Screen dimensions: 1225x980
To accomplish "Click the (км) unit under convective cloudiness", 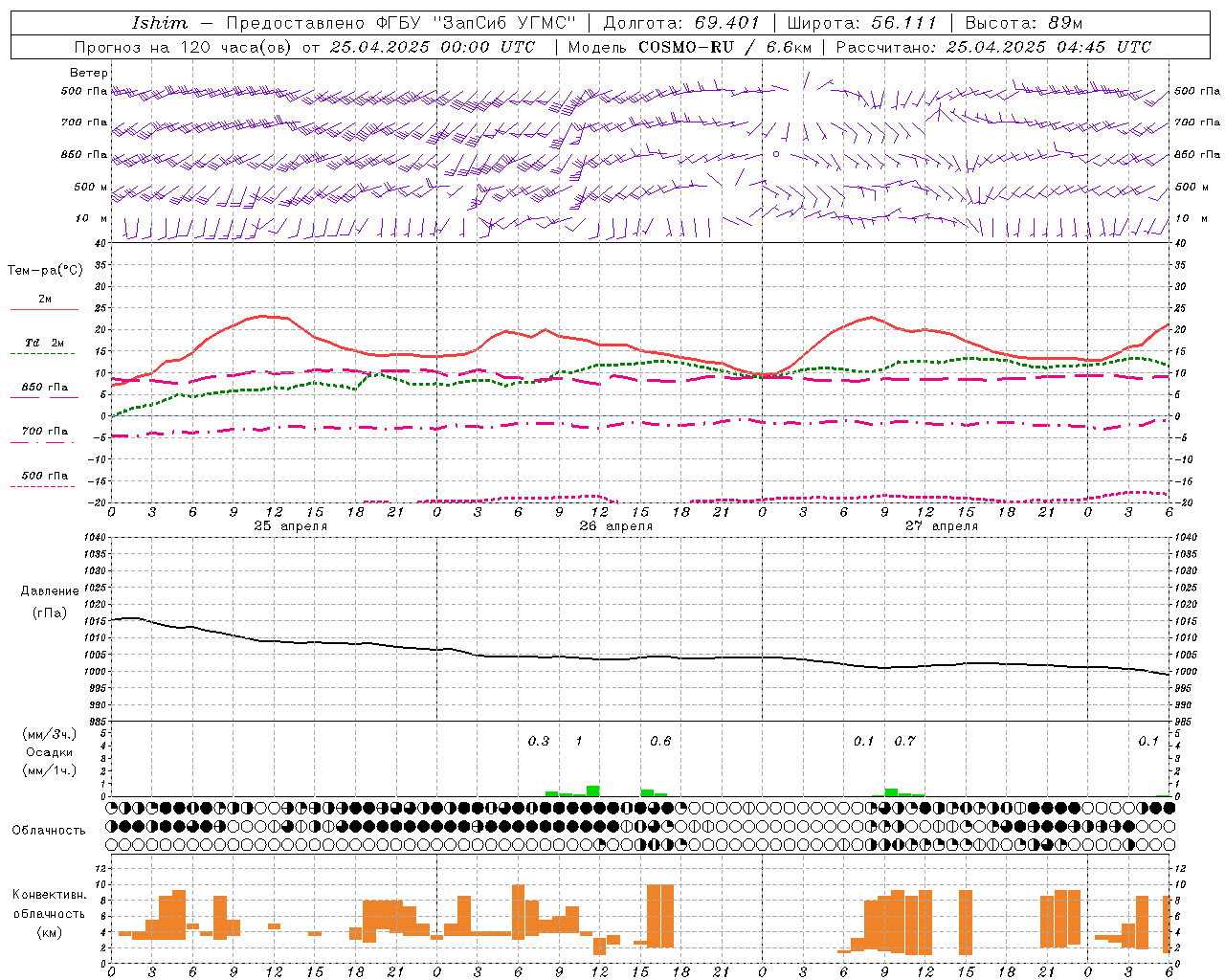I will click(49, 931).
